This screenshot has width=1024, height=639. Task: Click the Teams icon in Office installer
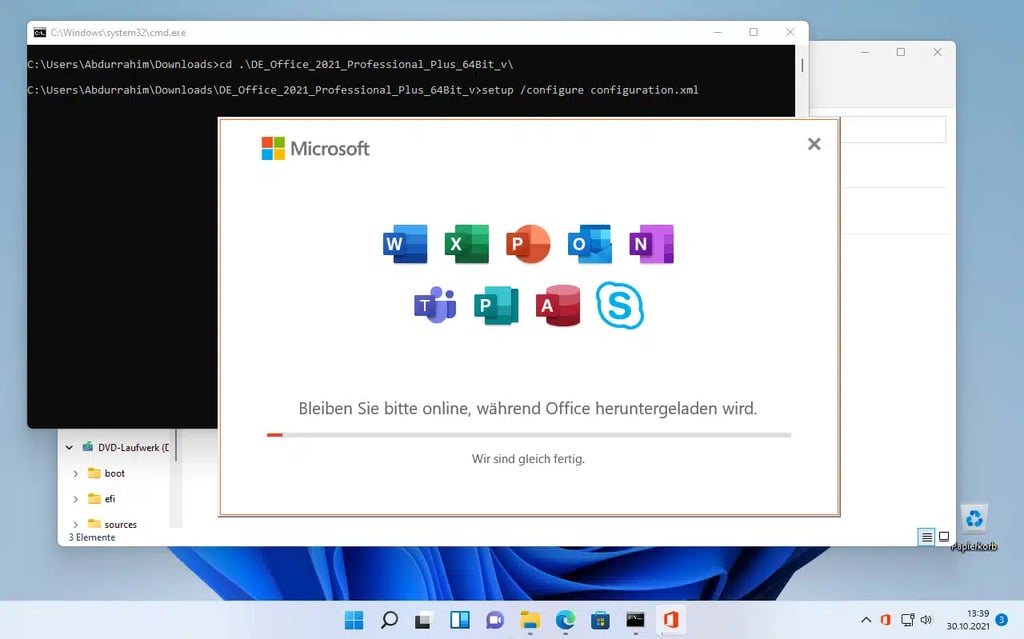tap(435, 304)
